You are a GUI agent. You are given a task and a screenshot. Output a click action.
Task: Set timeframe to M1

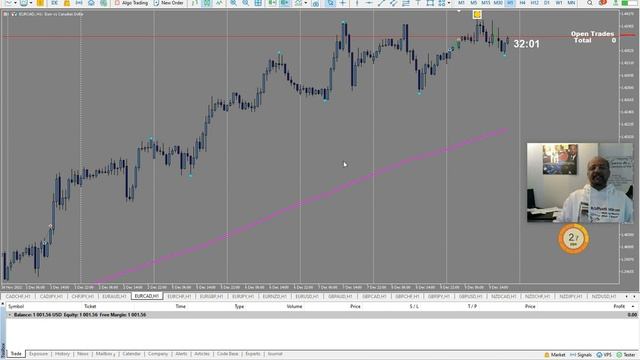coord(461,3)
